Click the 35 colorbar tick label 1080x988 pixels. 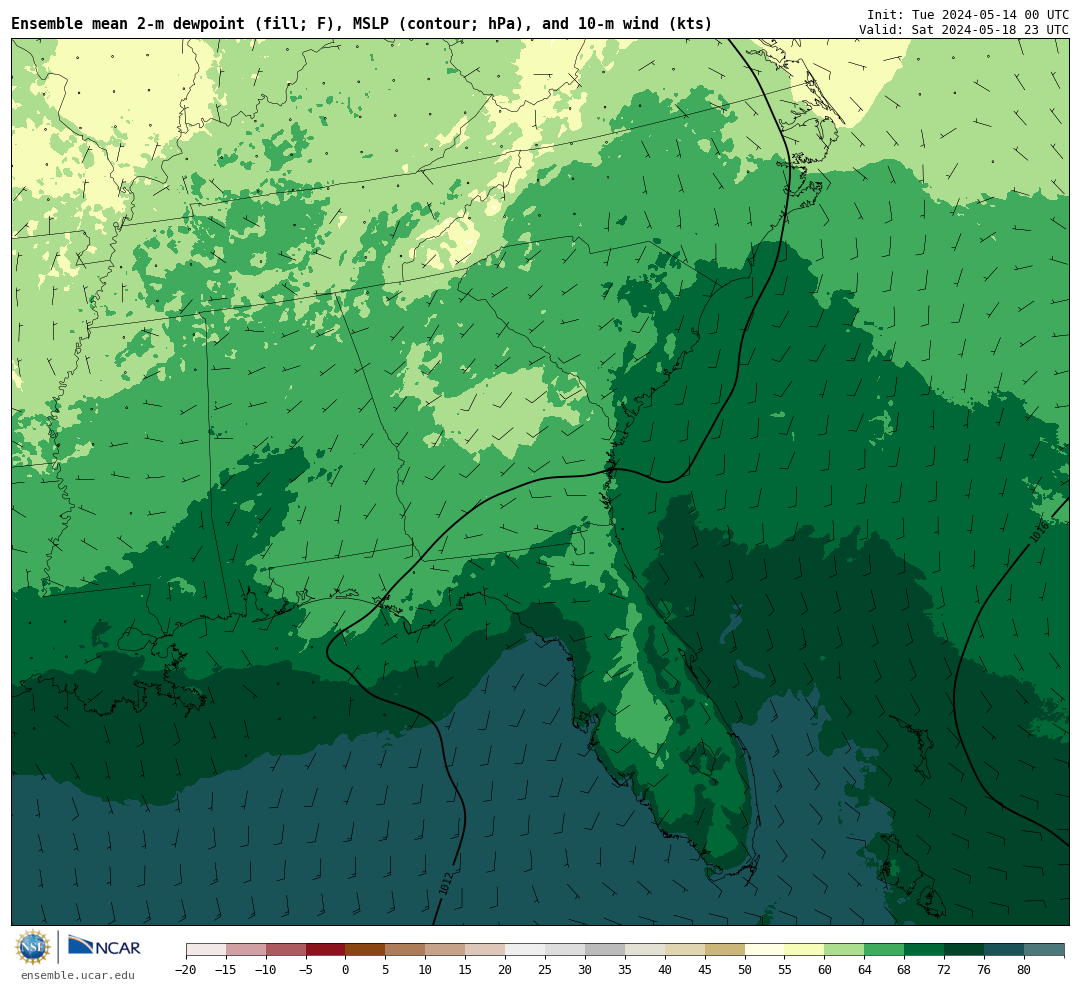(625, 969)
